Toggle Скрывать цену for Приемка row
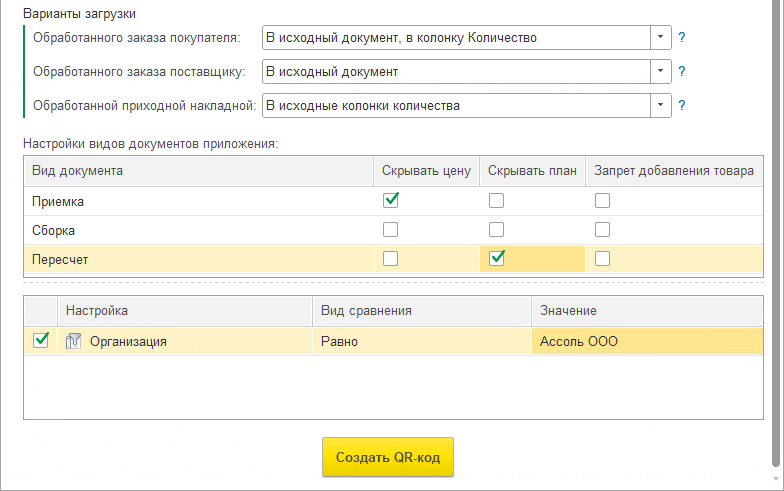784x491 pixels. click(391, 200)
